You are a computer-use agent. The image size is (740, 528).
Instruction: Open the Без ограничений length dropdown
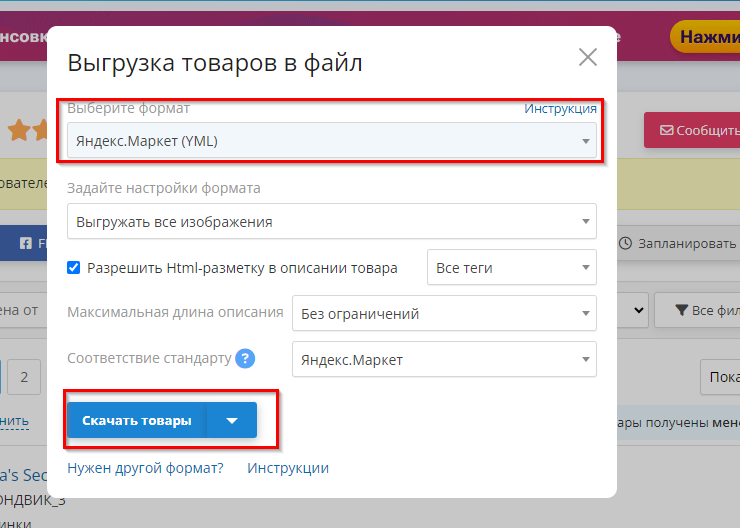[443, 314]
